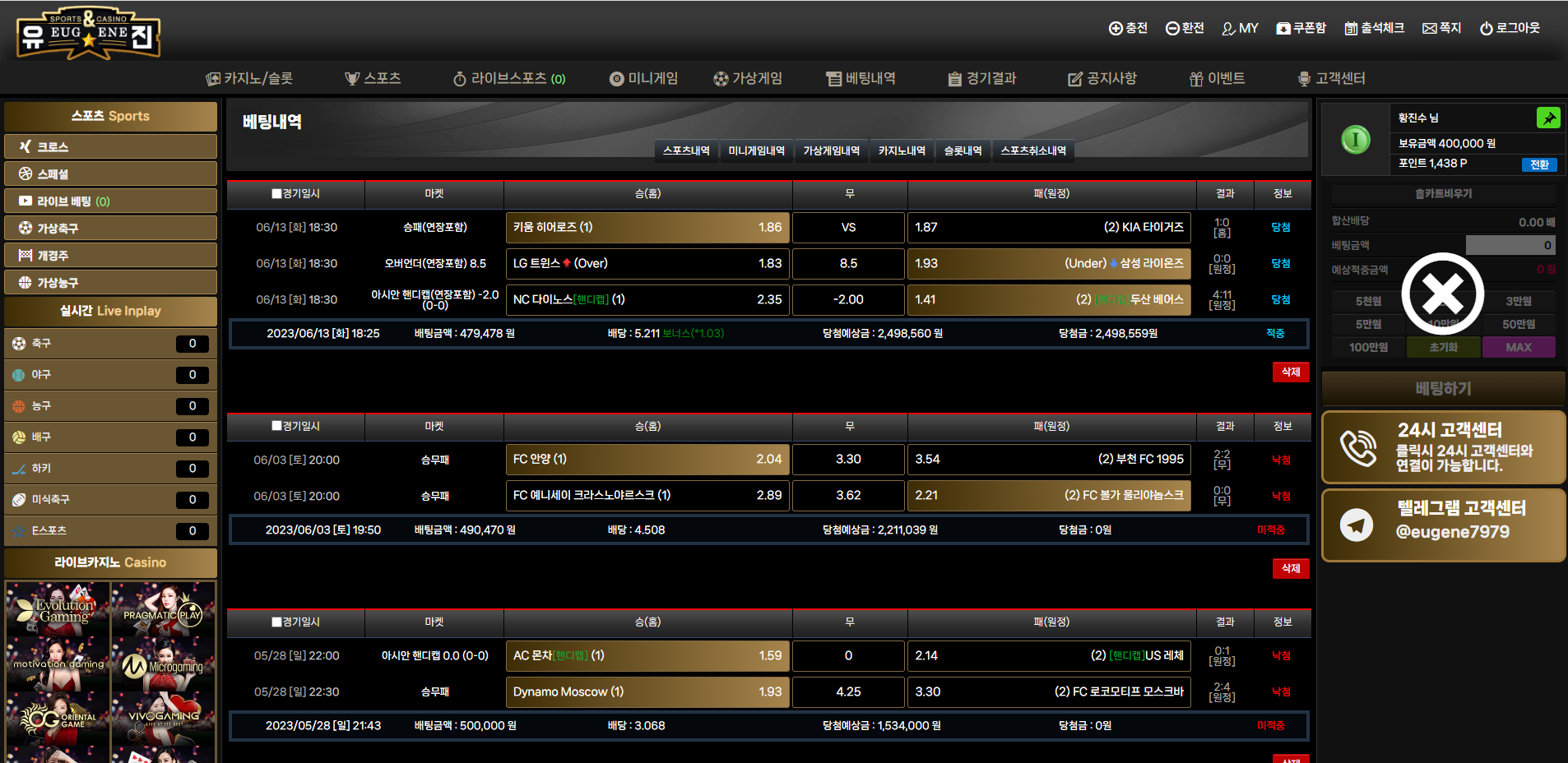Expand the 크로스 sports sidebar item
The width and height of the screenshot is (1568, 763).
coord(110,147)
